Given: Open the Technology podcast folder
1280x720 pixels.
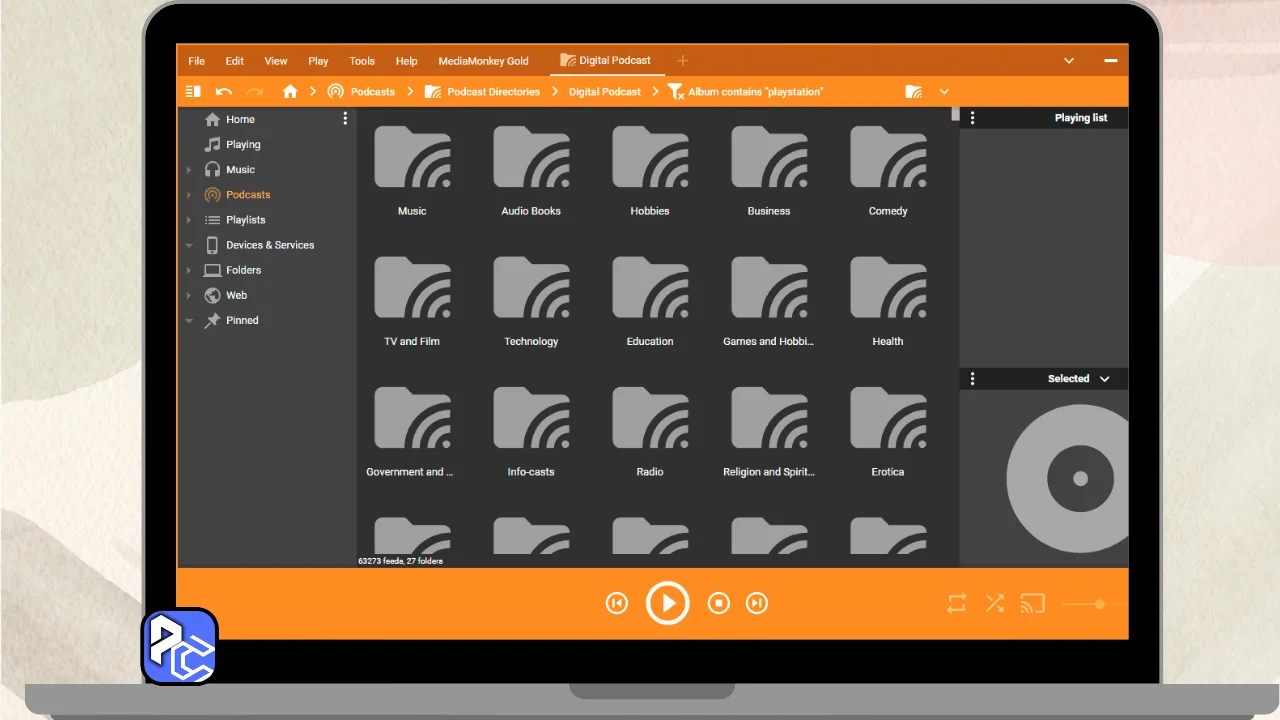Looking at the screenshot, I should (x=531, y=300).
